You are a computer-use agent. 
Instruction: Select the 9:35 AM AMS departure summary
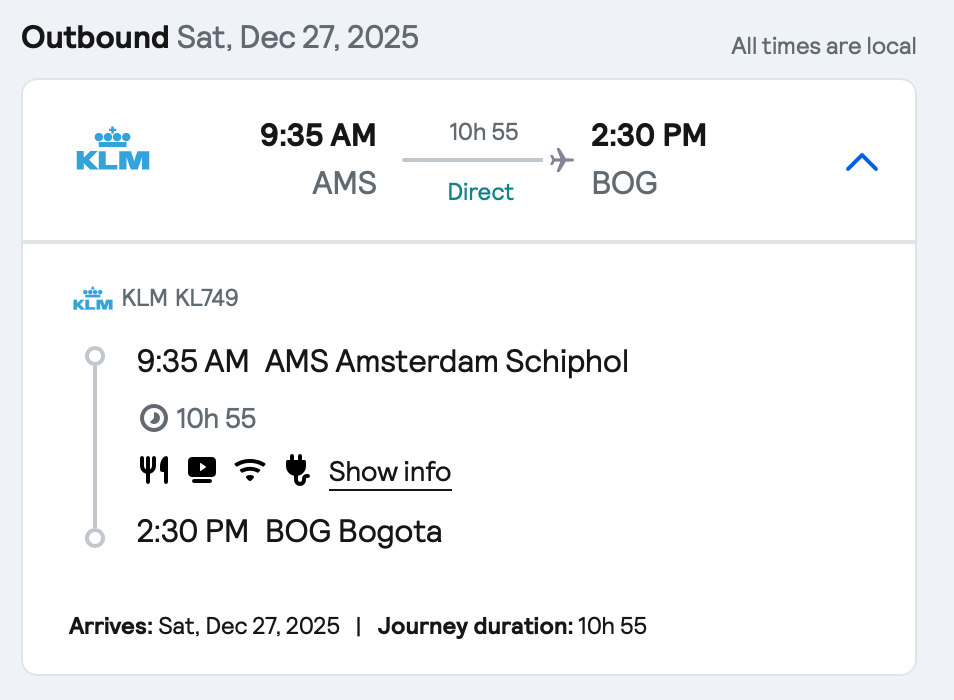coord(318,159)
